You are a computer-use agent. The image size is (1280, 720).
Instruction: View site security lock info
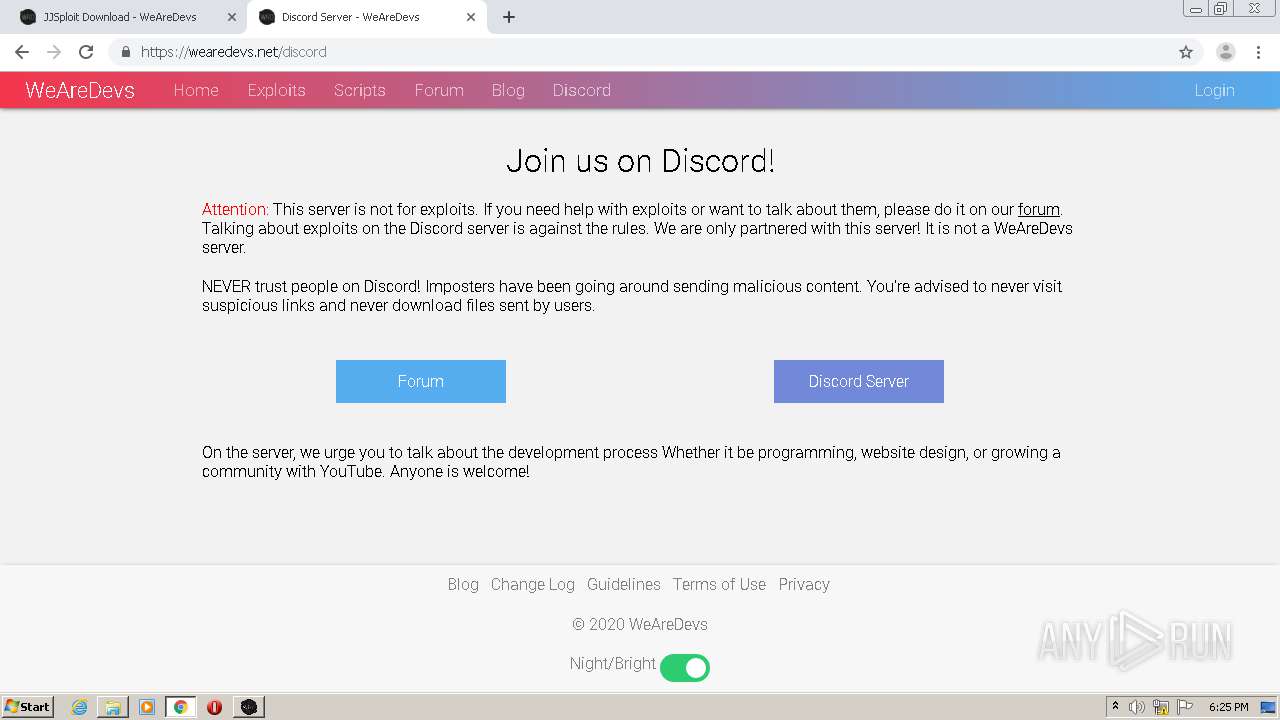coord(125,52)
